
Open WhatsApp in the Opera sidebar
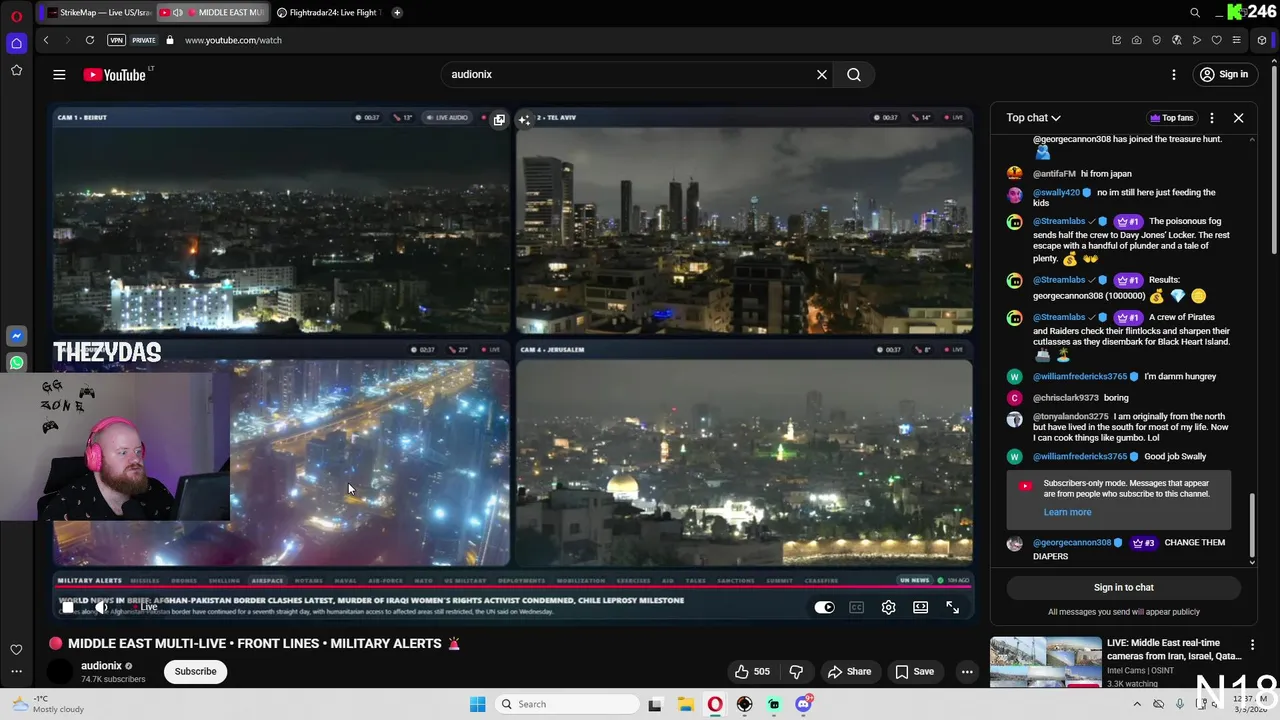click(16, 363)
